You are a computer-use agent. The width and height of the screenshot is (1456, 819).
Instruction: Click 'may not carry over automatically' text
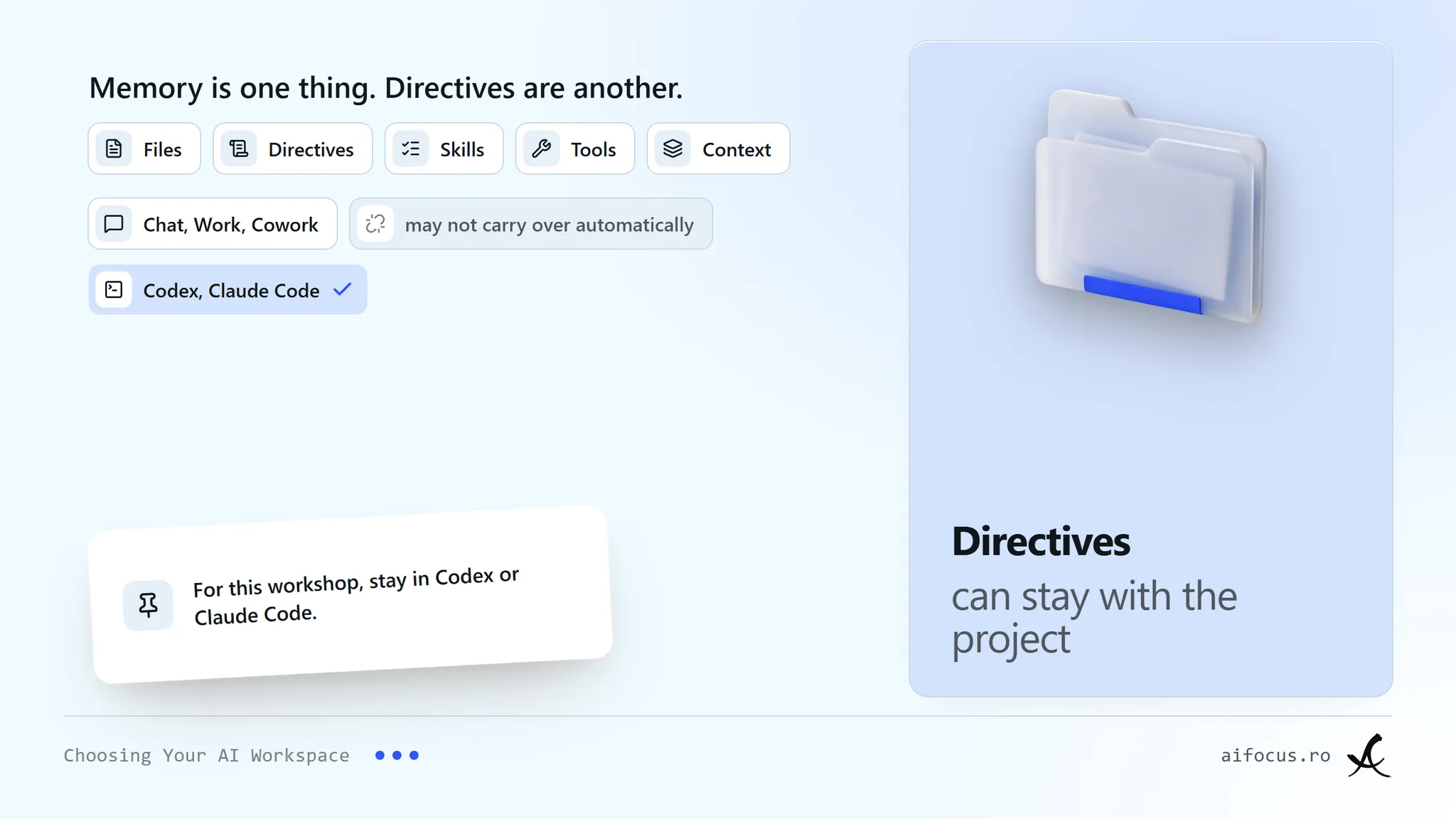(x=549, y=225)
